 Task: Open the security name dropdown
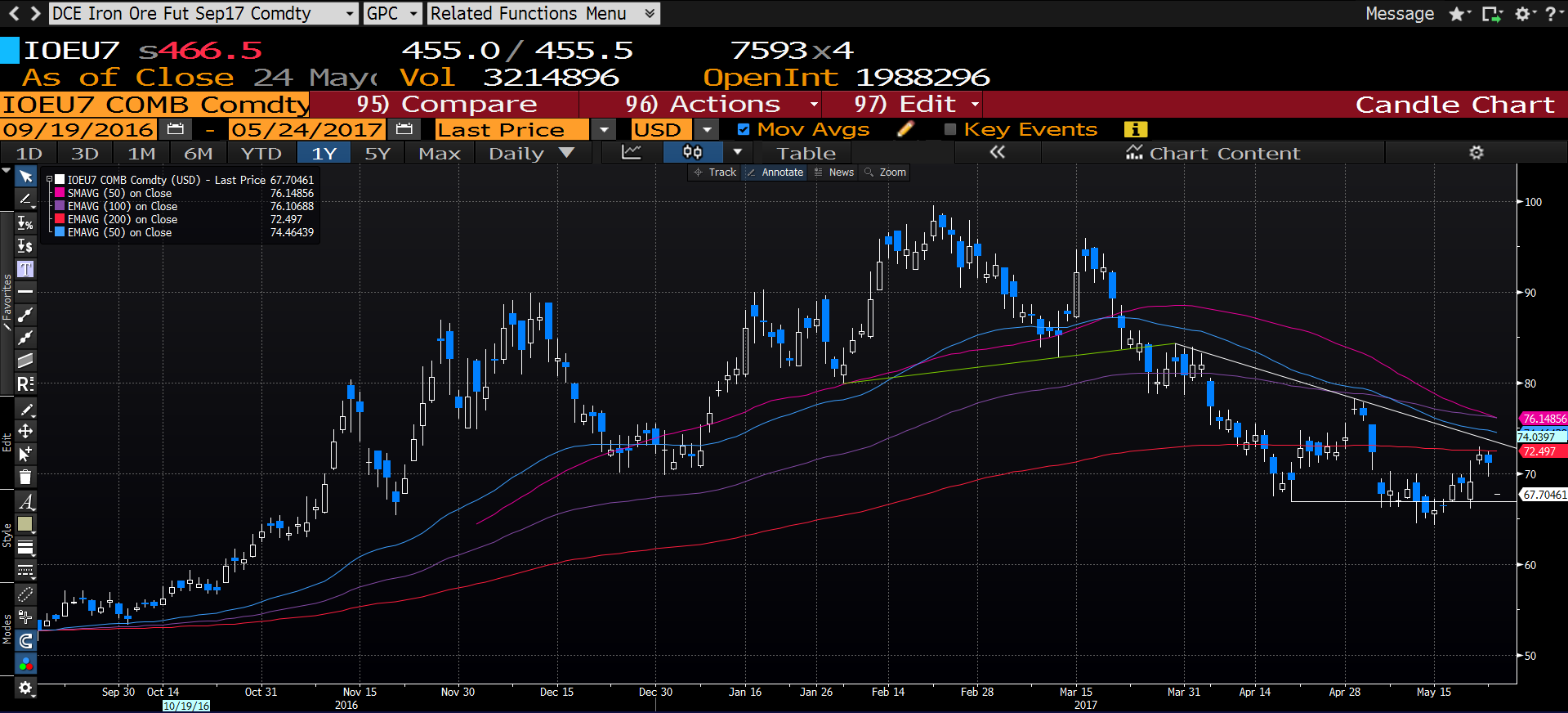[350, 14]
